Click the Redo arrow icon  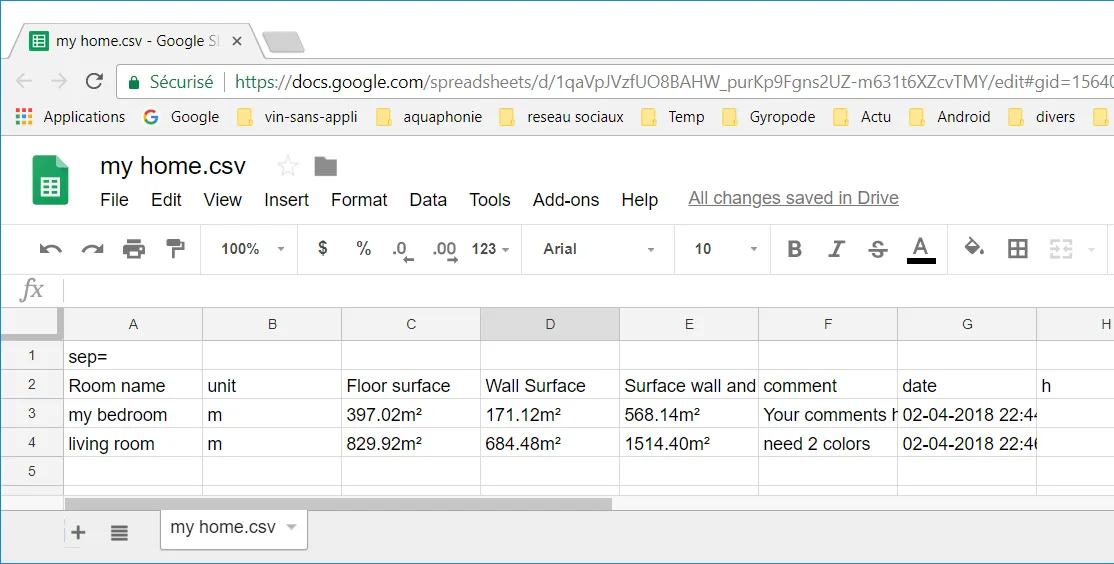(92, 249)
